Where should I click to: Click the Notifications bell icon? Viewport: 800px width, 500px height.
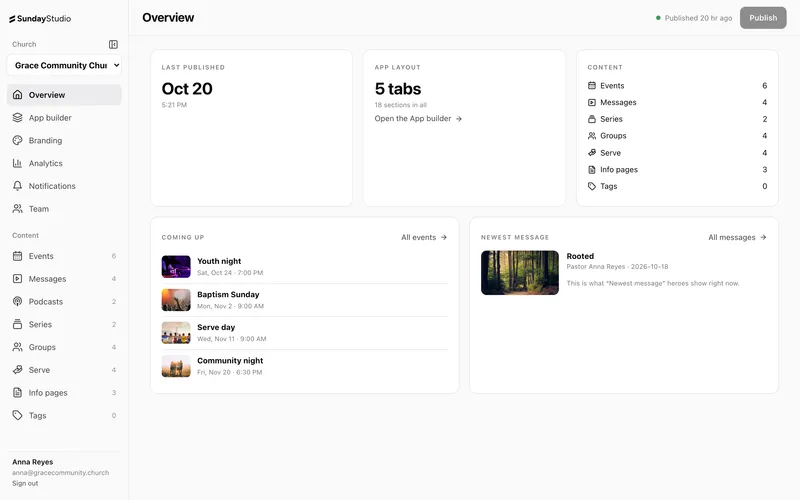pos(17,186)
